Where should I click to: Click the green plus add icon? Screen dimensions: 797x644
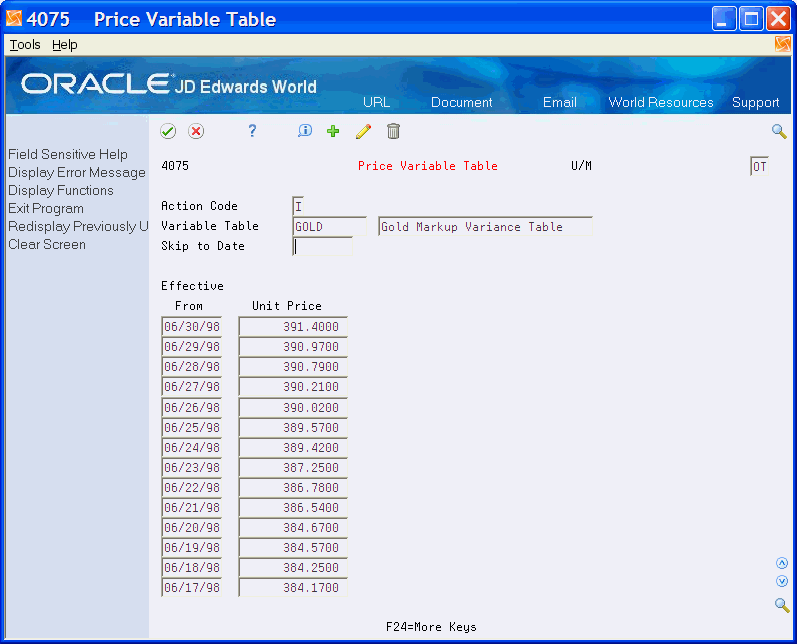click(x=333, y=131)
